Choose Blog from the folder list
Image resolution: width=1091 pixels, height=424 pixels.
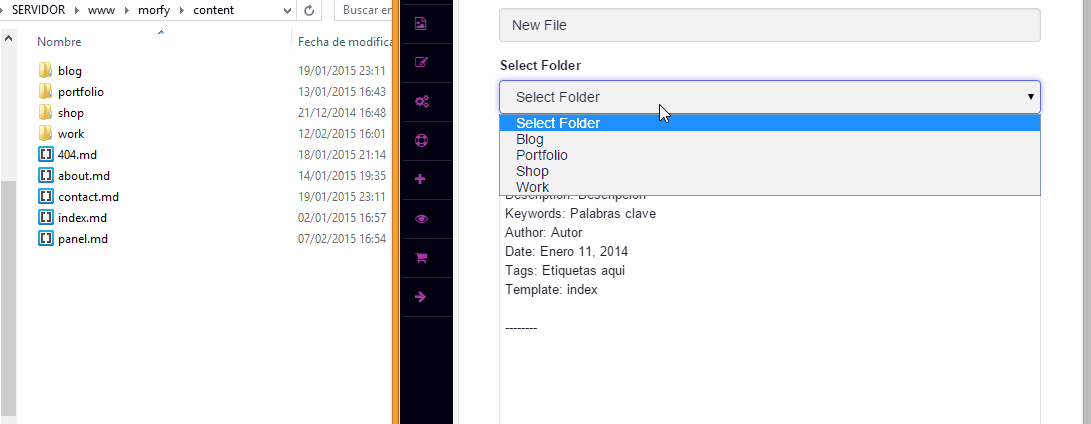(530, 140)
